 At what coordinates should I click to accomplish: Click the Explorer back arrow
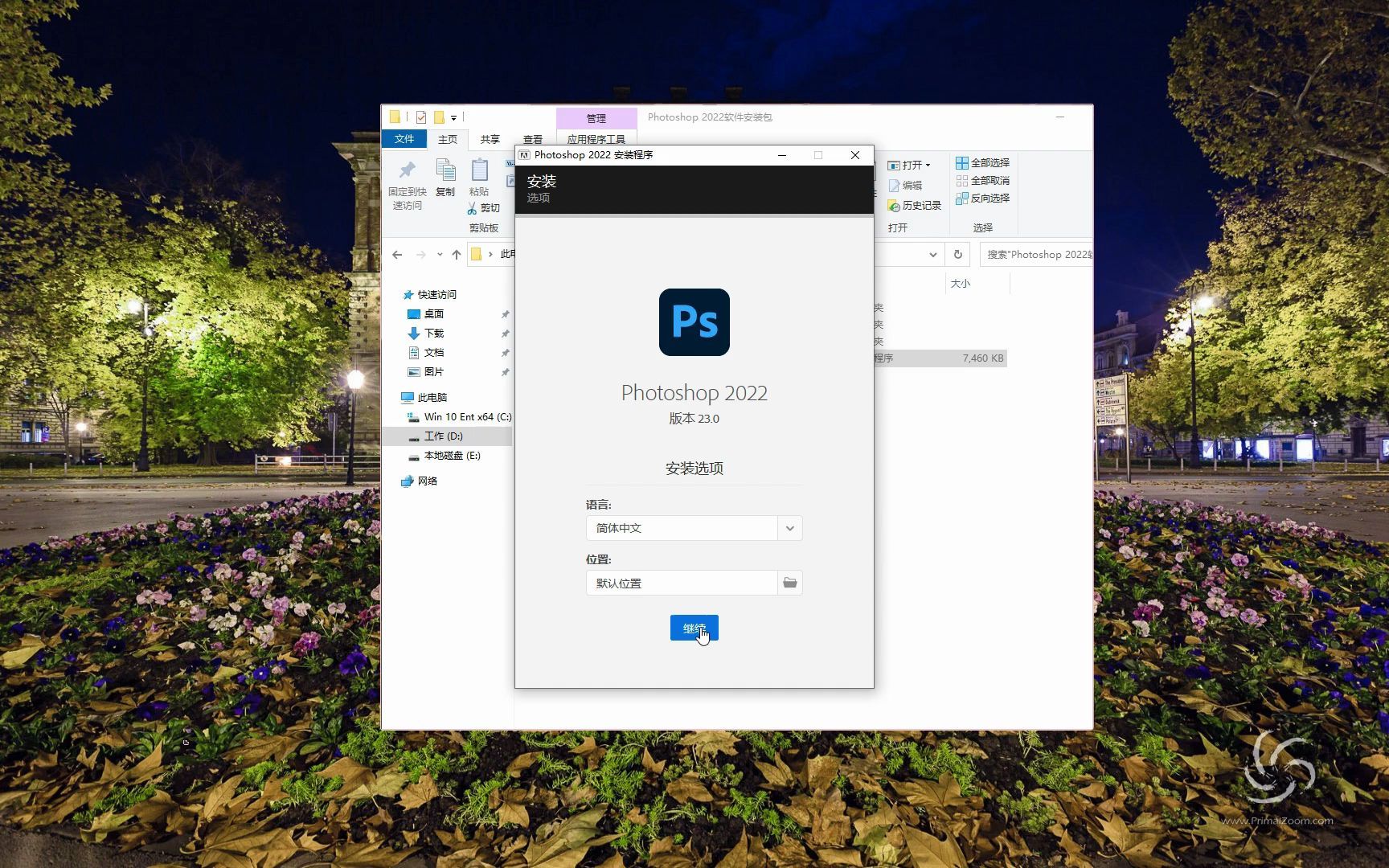397,255
